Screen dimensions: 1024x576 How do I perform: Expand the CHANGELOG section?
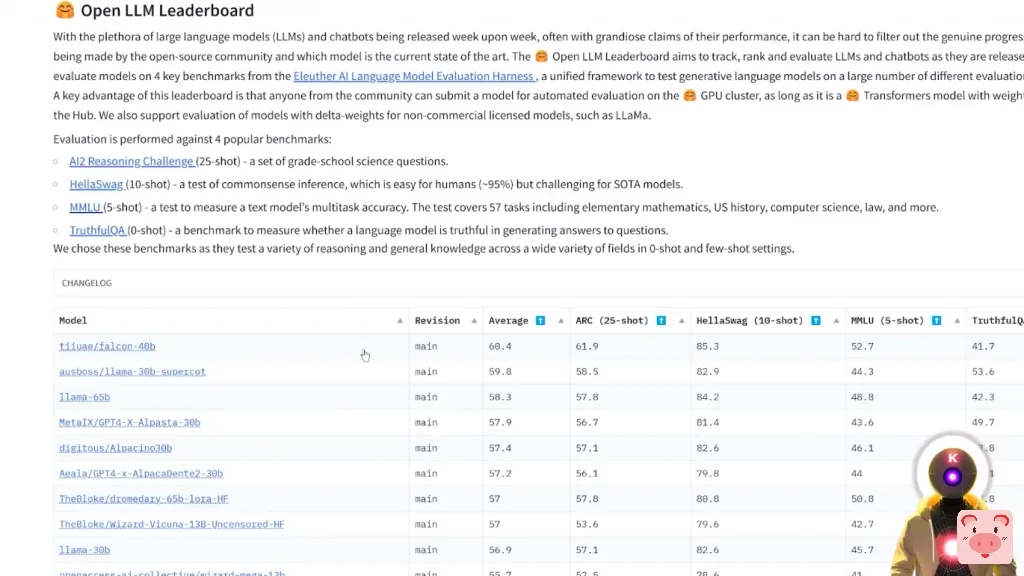click(87, 283)
